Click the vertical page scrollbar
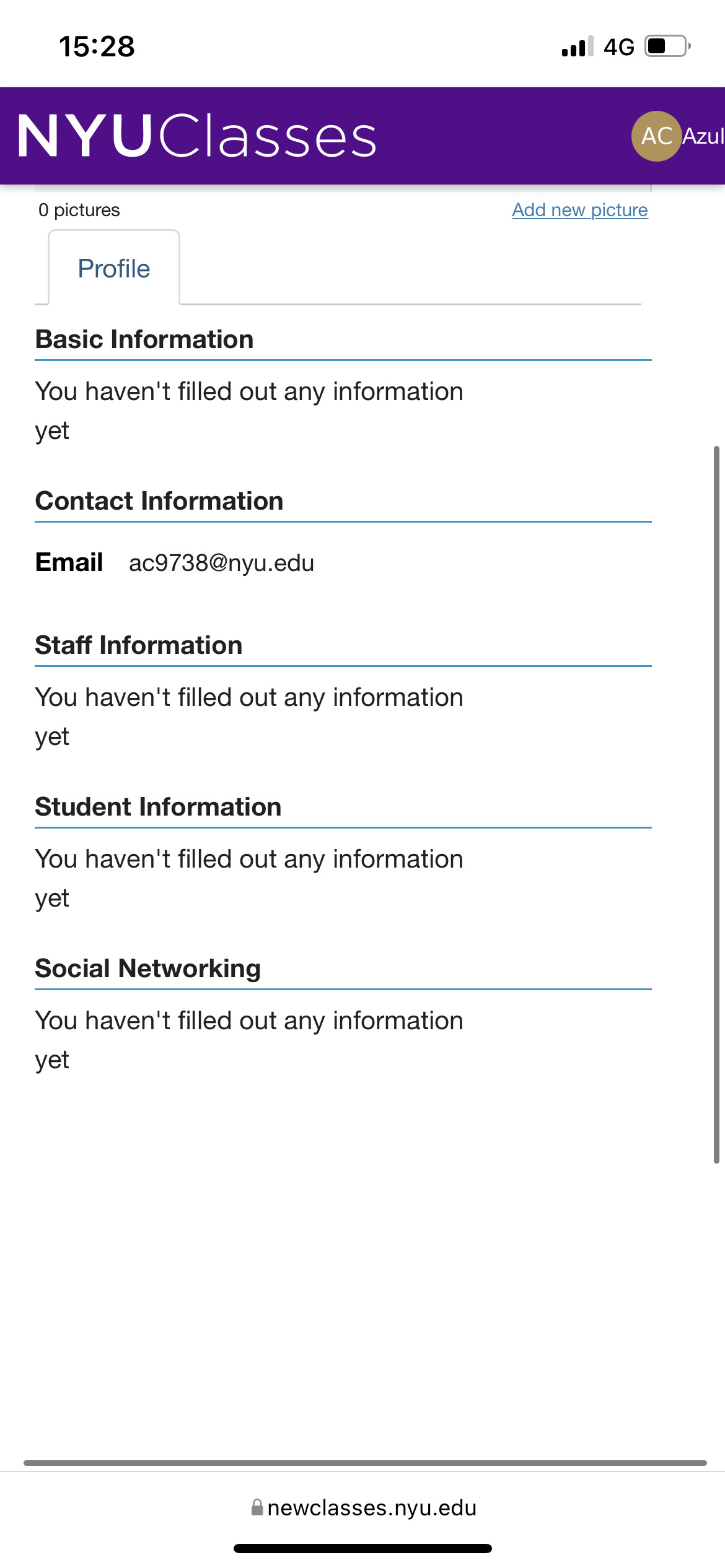Image resolution: width=725 pixels, height=1568 pixels. coord(716,804)
